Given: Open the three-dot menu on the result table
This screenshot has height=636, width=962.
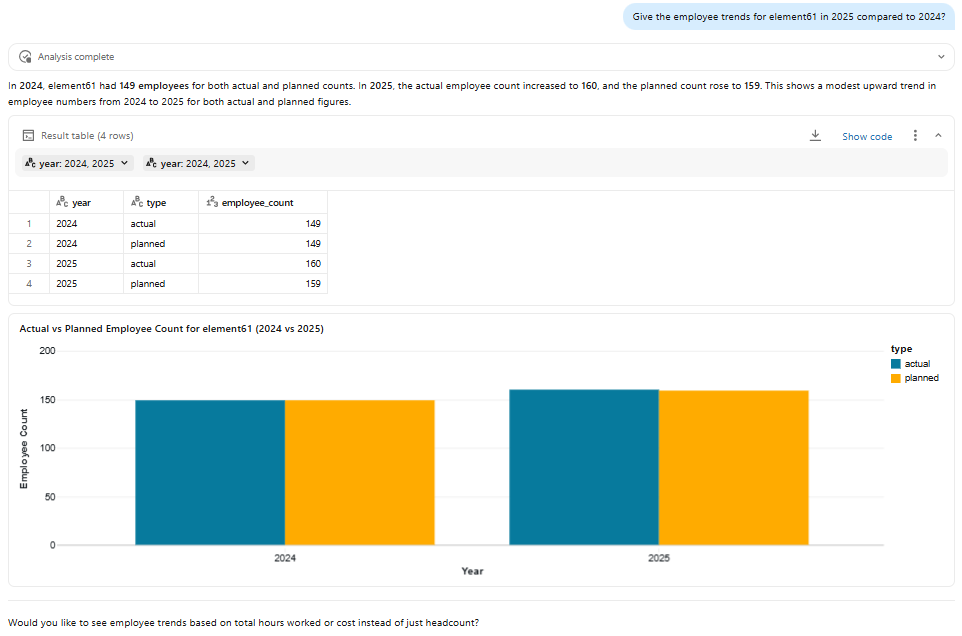Looking at the screenshot, I should click(x=913, y=136).
